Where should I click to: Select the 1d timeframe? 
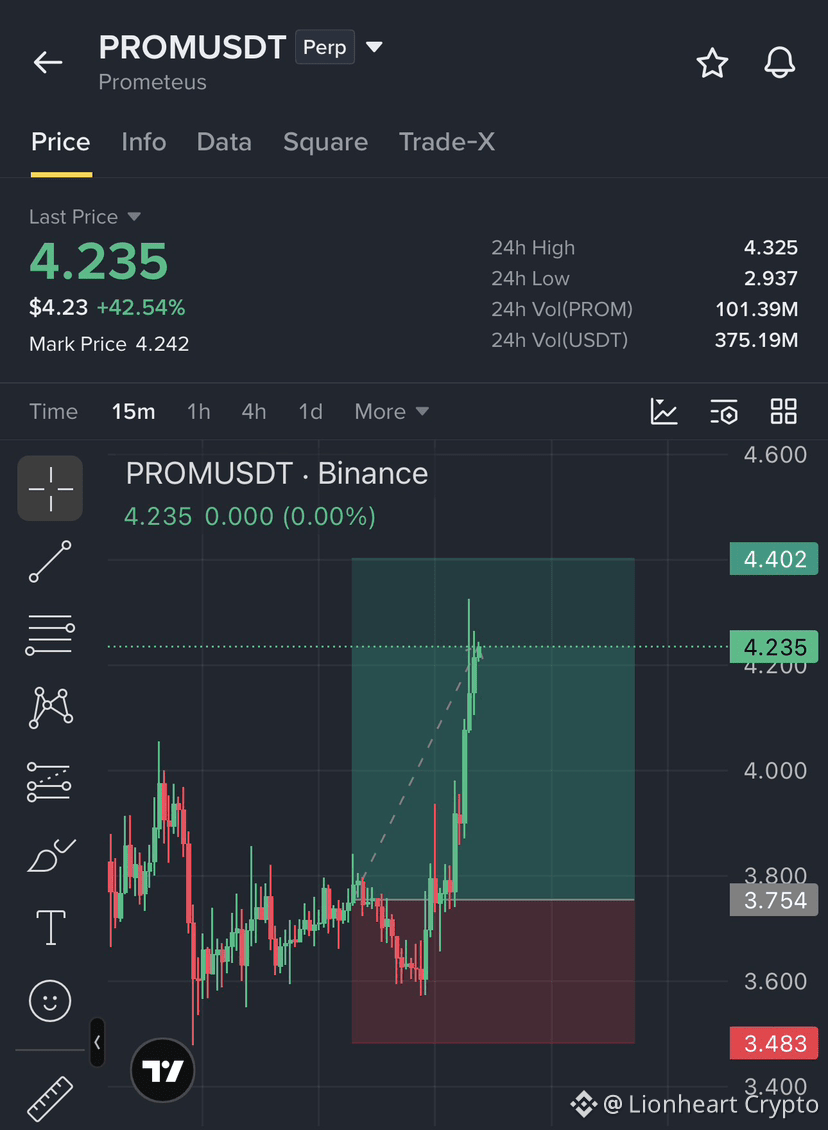tap(311, 411)
